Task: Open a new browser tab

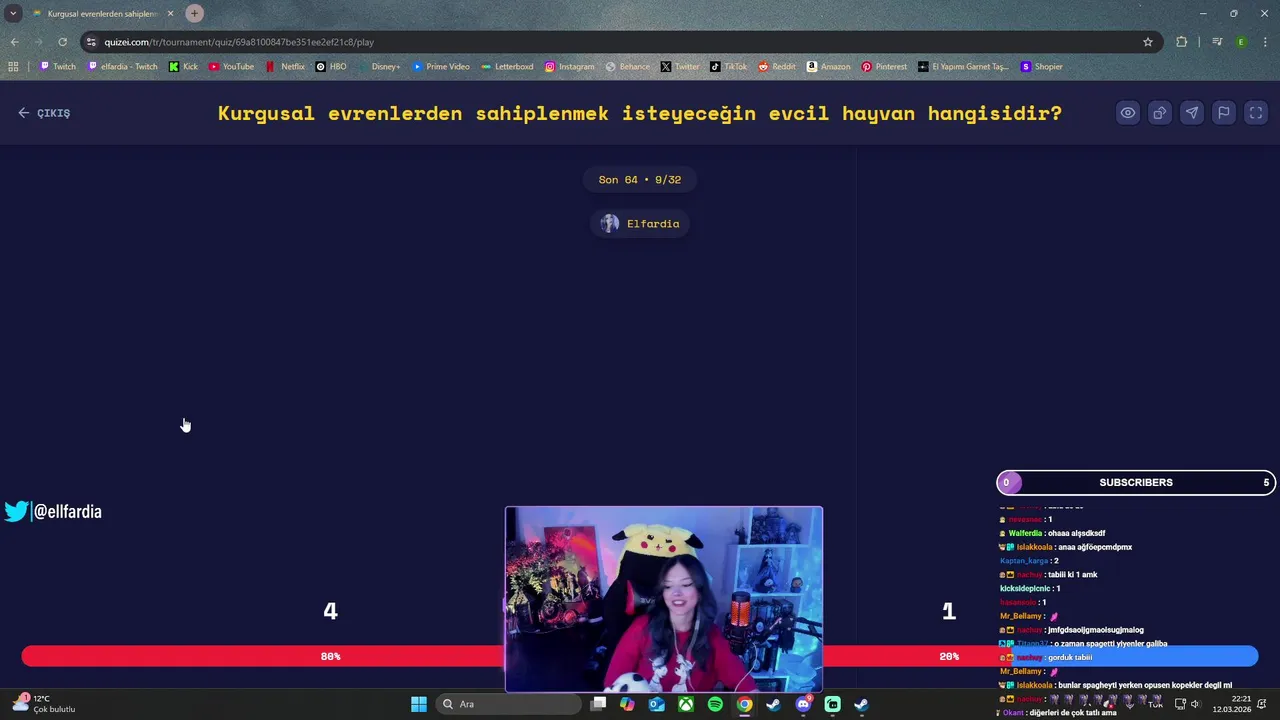Action: click(194, 13)
